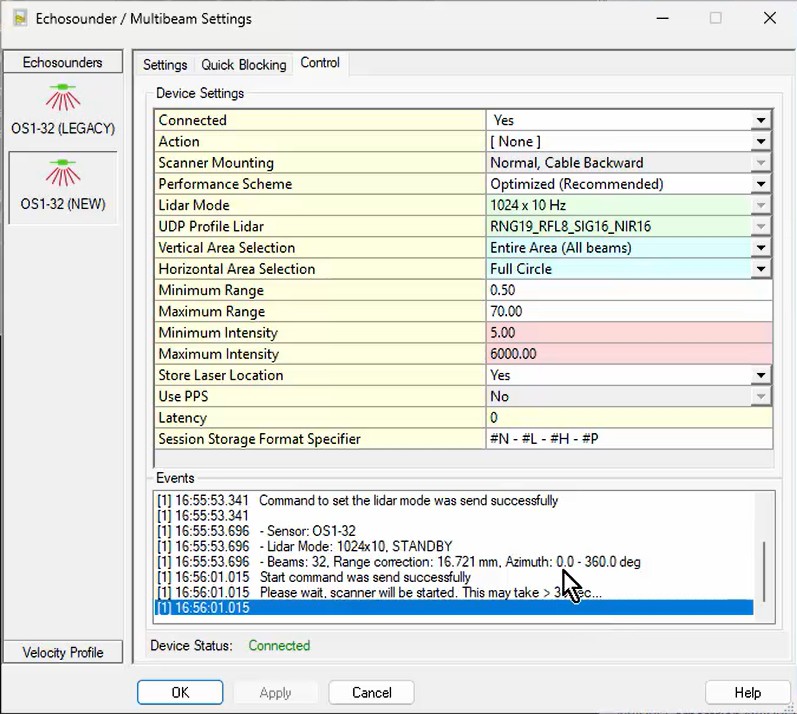Select the 'Beams: 32, Range correction' event line

[x=450, y=562]
